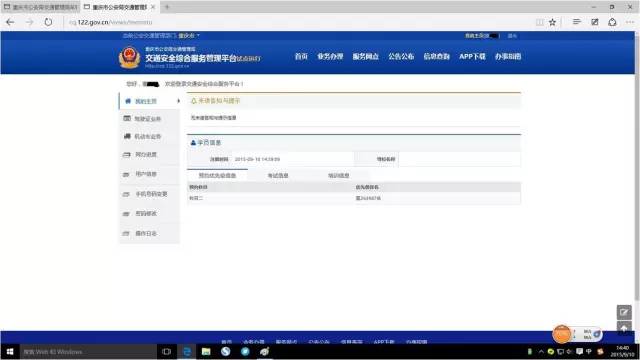Open the floating edit feedback icon
Image resolution: width=640 pixels, height=360 pixels.
click(x=624, y=312)
